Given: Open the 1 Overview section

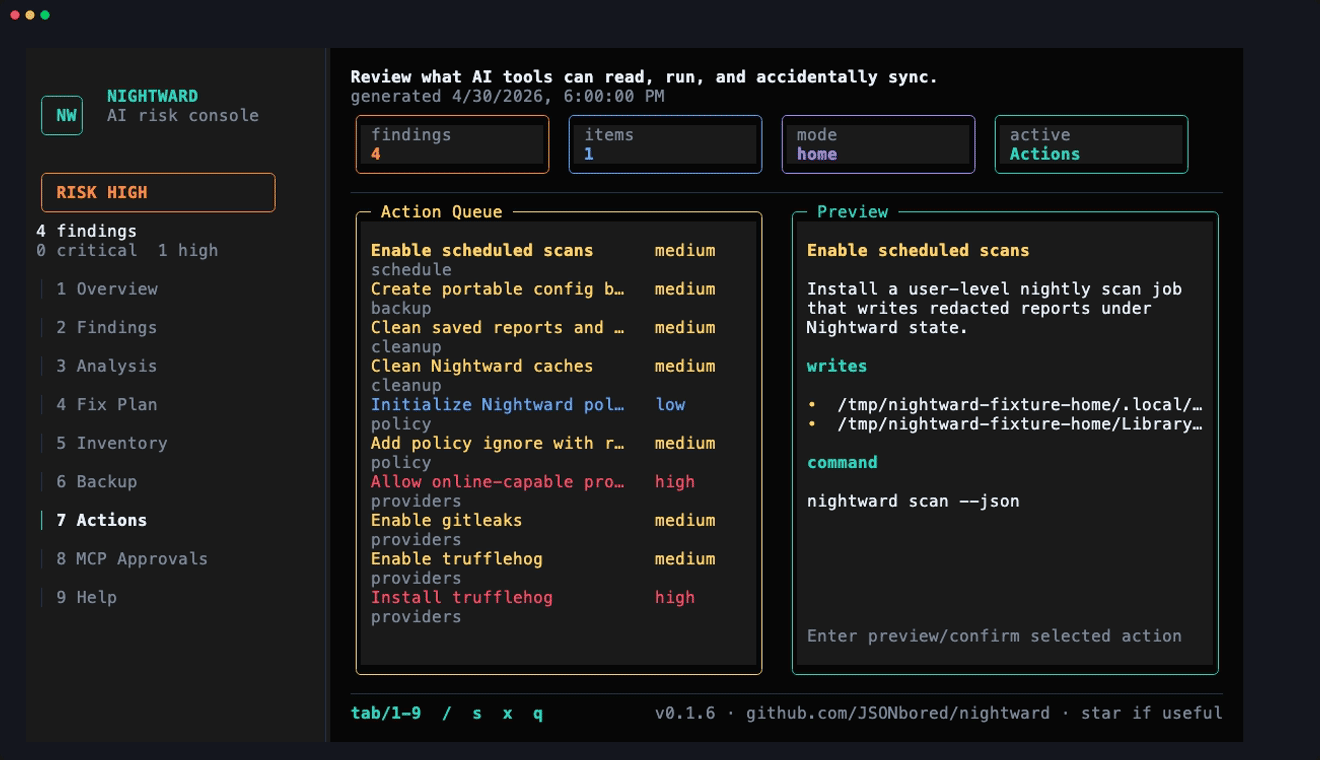Looking at the screenshot, I should (107, 289).
